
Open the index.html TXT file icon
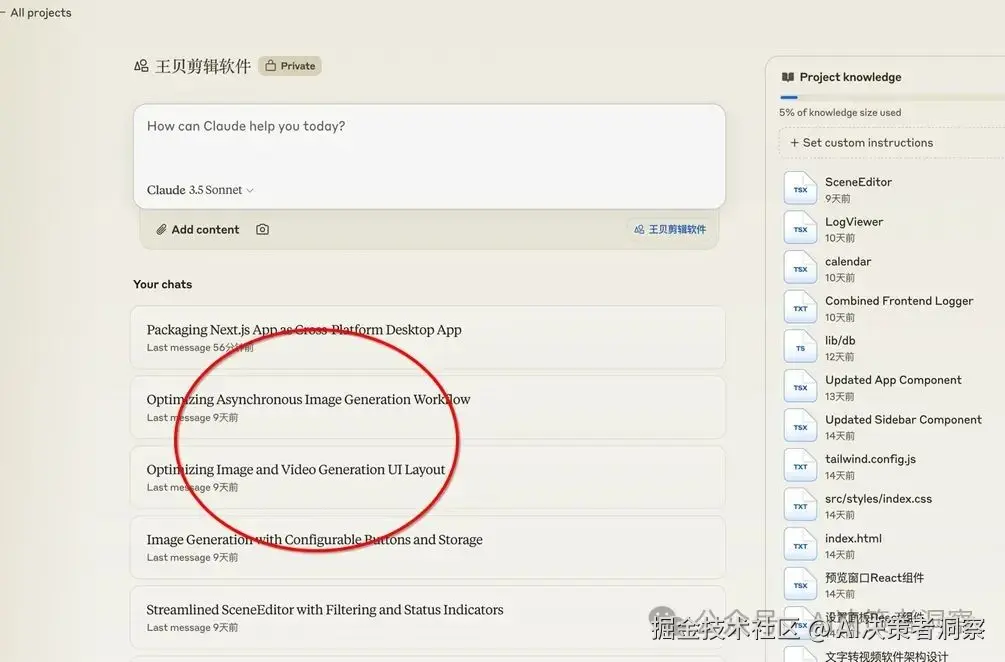pos(800,545)
